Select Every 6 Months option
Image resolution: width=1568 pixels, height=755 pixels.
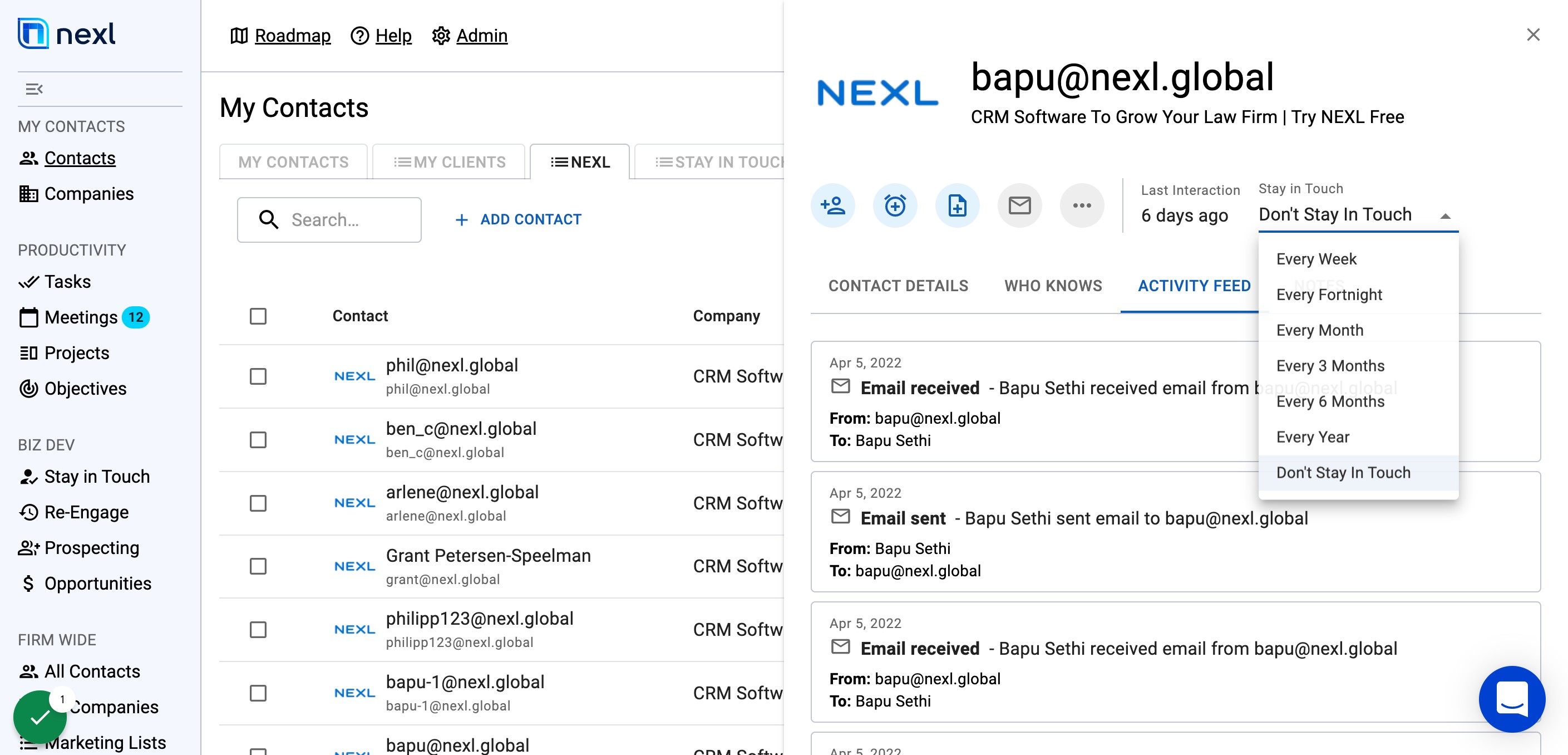[x=1358, y=401]
